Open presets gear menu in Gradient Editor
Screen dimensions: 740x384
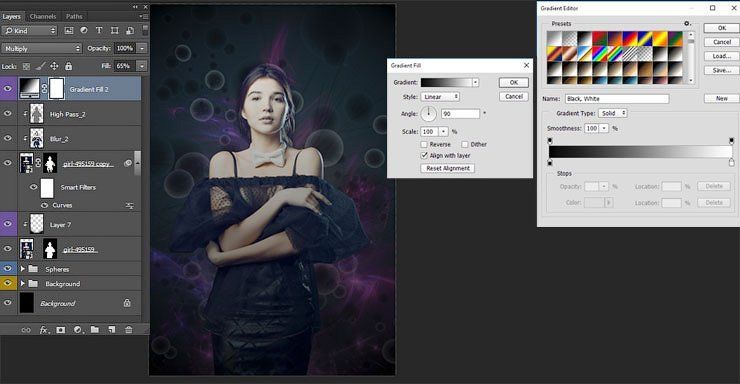click(687, 23)
